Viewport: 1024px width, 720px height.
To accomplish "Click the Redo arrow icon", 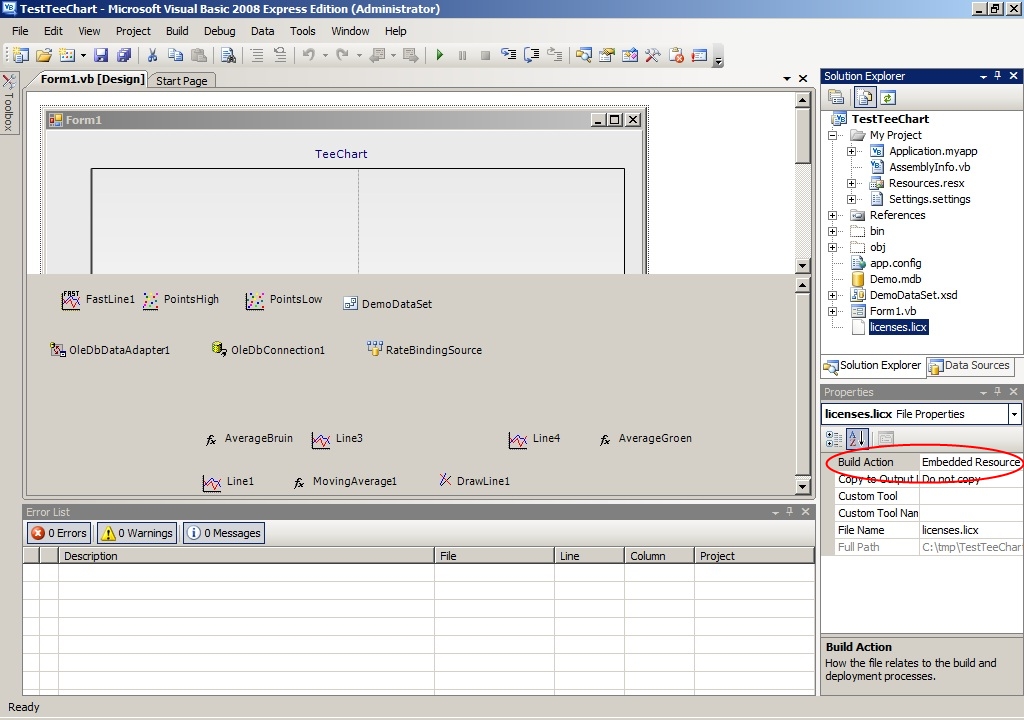I will tap(342, 56).
